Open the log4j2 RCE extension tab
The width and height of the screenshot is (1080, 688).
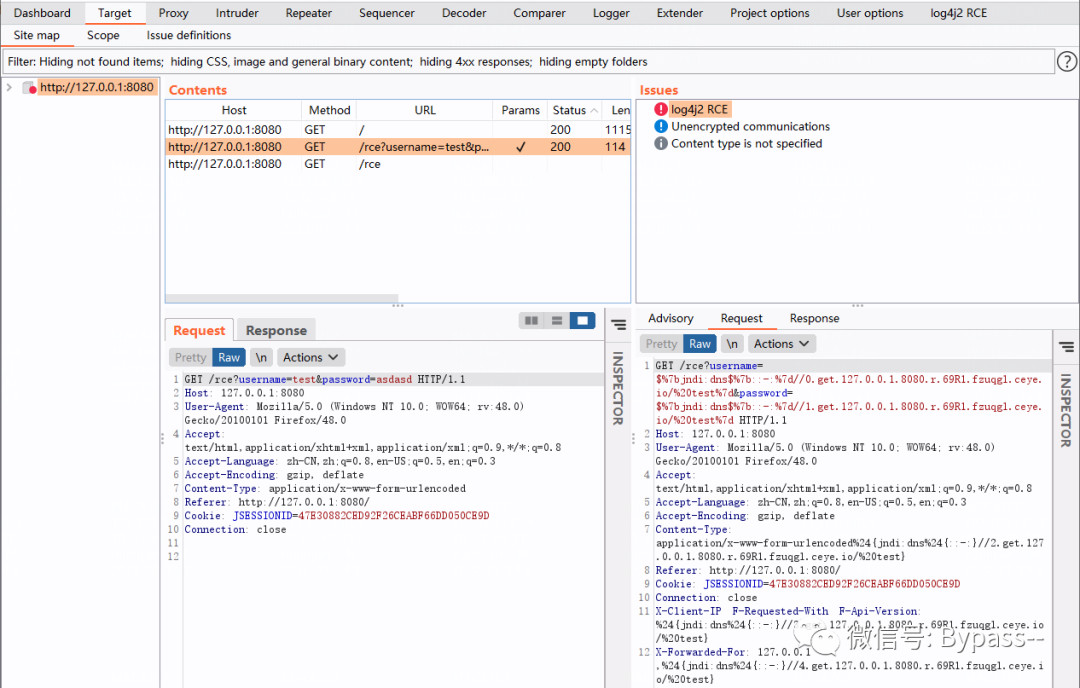[x=958, y=13]
